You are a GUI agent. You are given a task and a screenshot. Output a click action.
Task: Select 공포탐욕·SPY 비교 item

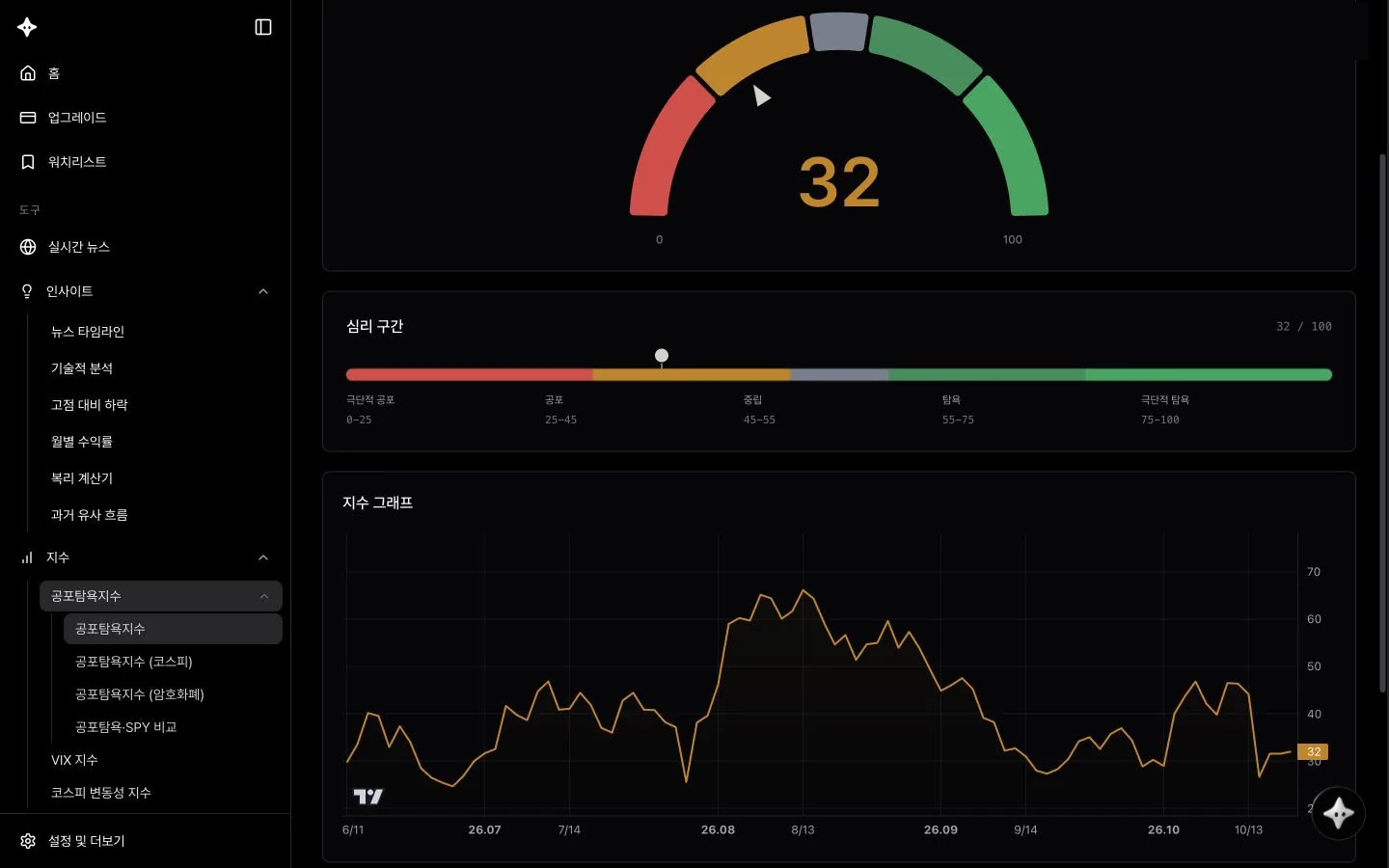pos(126,727)
